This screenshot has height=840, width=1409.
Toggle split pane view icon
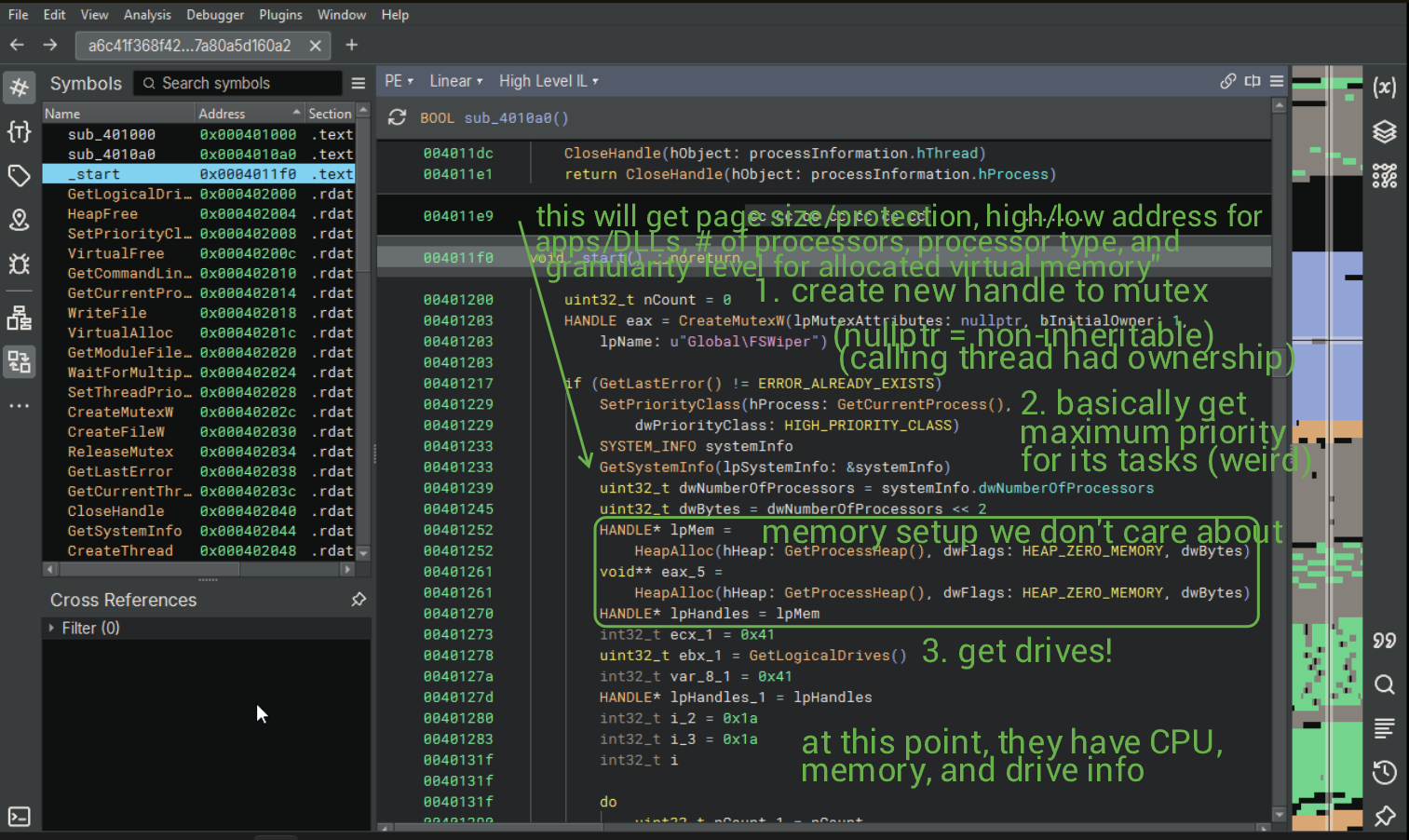coord(1253,81)
